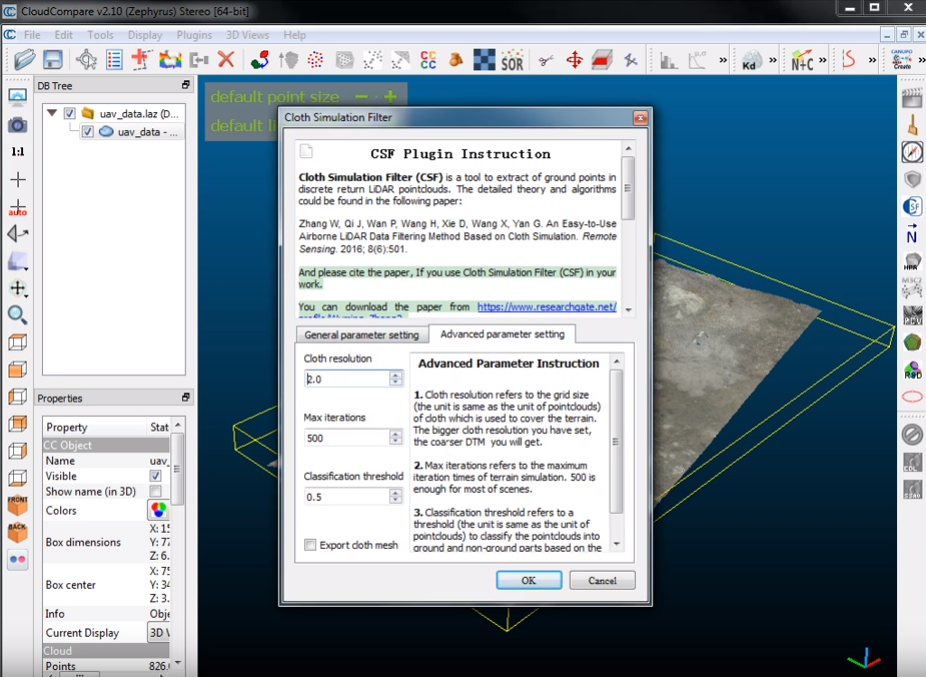Open the SF scalar field icon
Screen dimensions: 926x677
[x=912, y=206]
